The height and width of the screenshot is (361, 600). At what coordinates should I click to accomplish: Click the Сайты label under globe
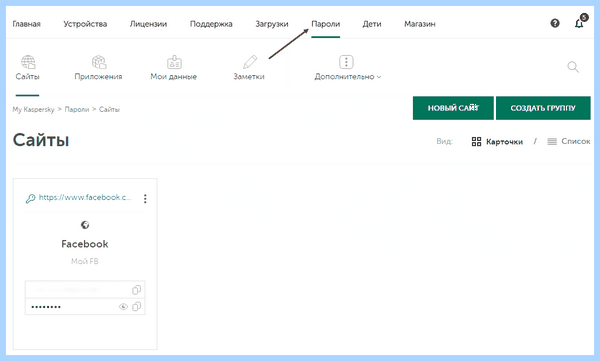coord(28,77)
